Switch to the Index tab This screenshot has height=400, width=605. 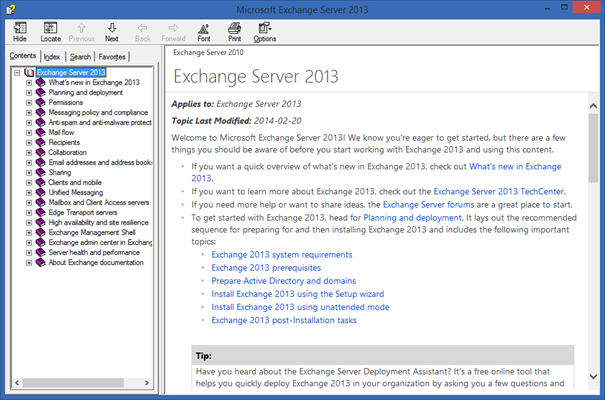[52, 57]
